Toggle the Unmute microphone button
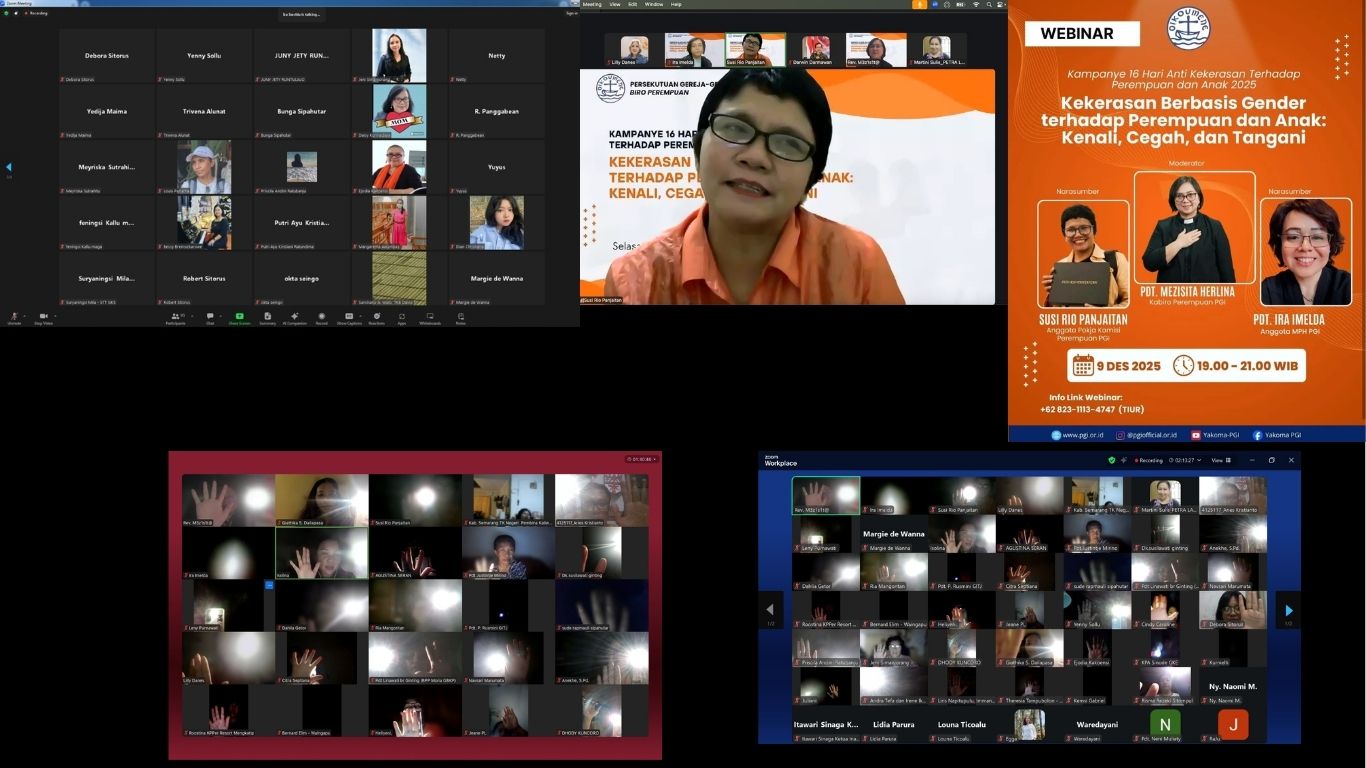 tap(14, 317)
